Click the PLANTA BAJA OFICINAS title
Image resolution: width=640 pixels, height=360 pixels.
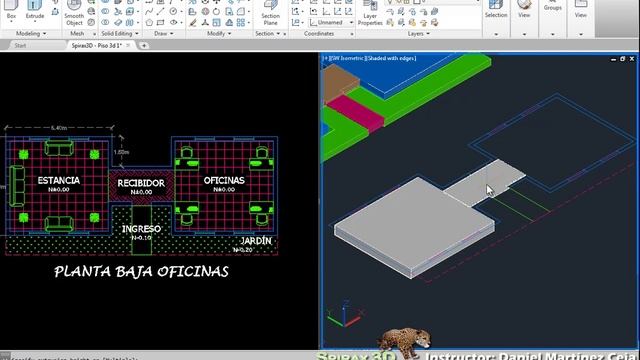pos(141,271)
